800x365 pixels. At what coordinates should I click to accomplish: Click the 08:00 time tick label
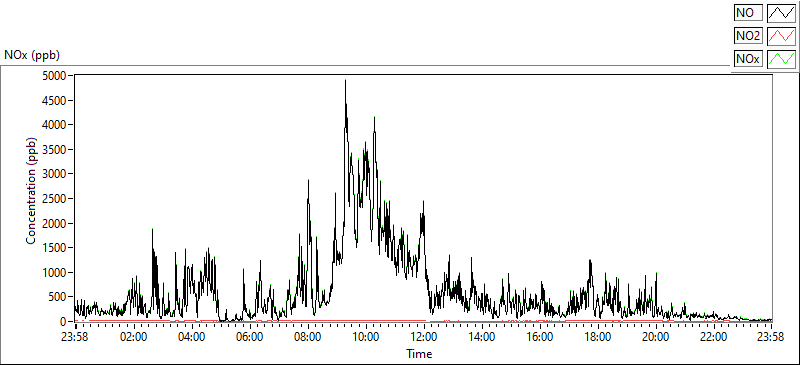(308, 337)
